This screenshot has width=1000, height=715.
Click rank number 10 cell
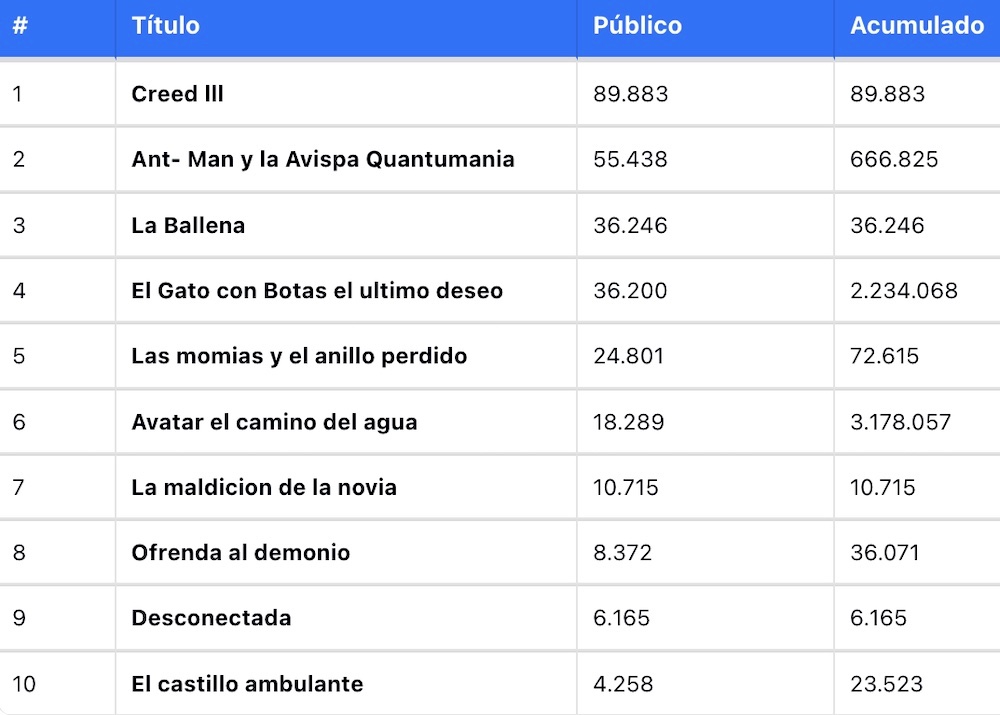[25, 684]
